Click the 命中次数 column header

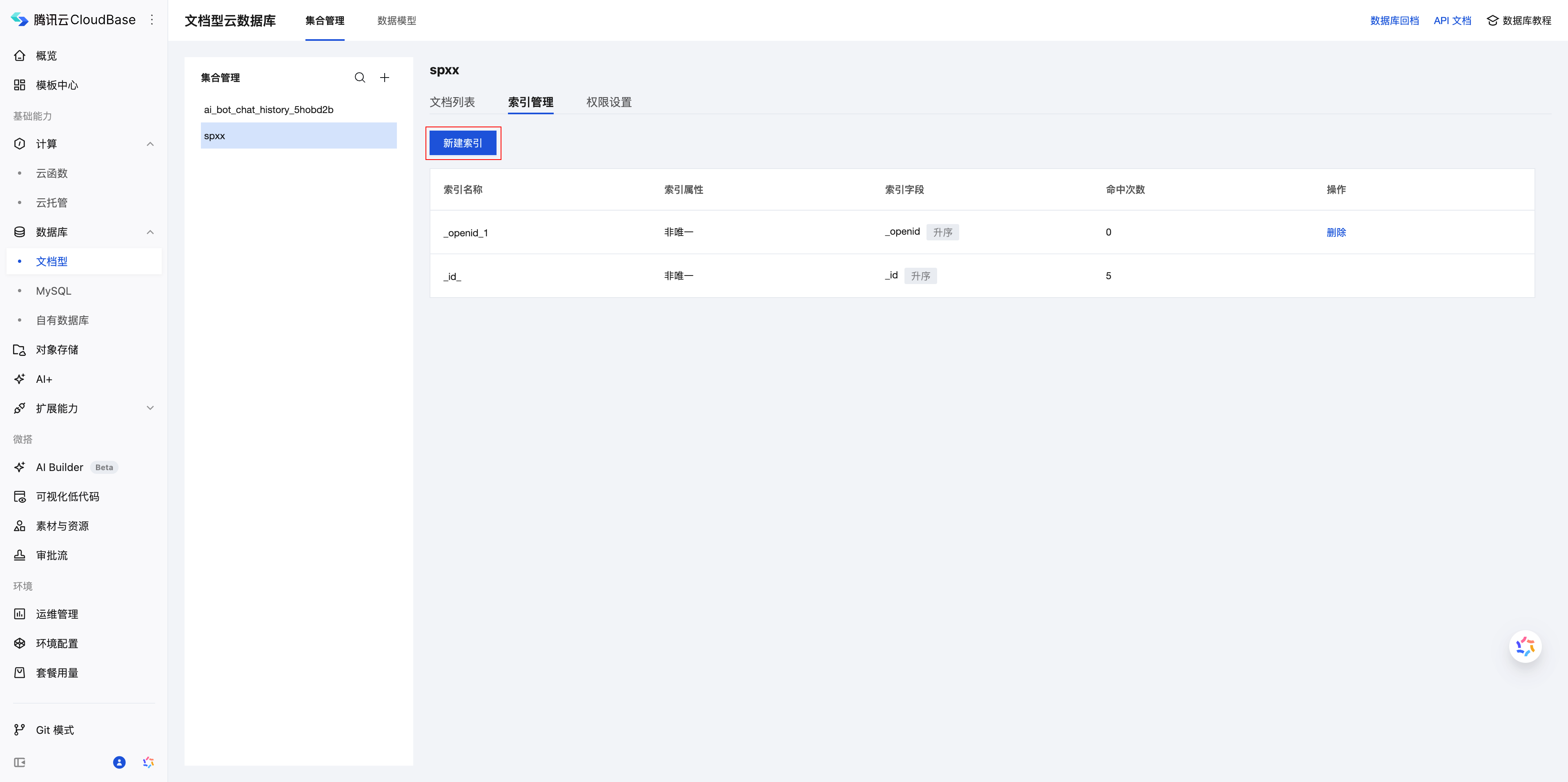(1125, 189)
